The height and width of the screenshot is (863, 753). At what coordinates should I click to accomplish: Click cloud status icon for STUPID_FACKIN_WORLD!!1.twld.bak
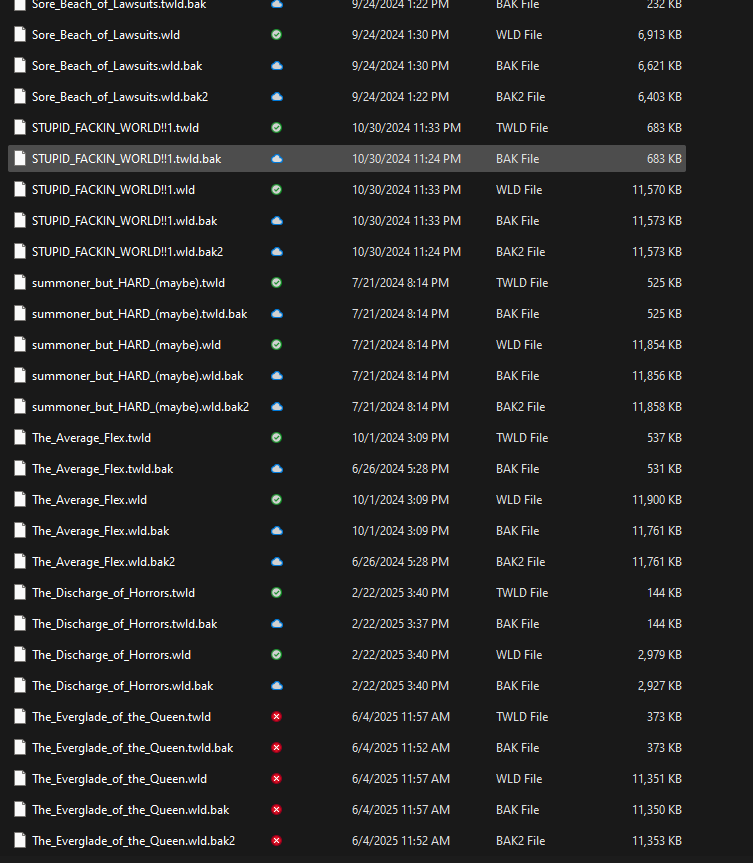276,159
